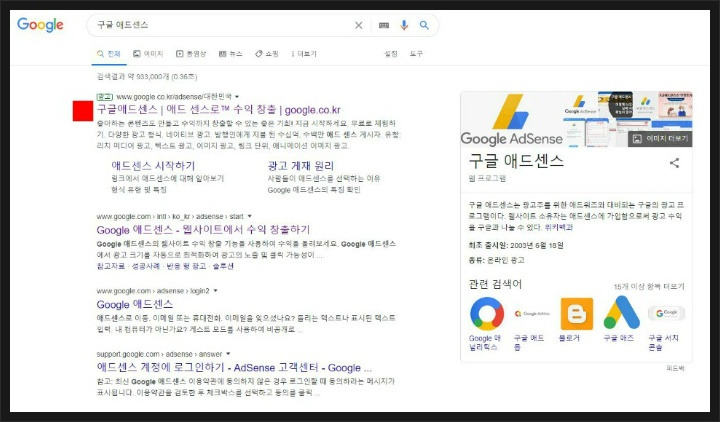Screen dimensions: 720x422
Task: Open ad result 구글애드센스 | 애드 센스로 수익 창출
Action: tap(219, 110)
